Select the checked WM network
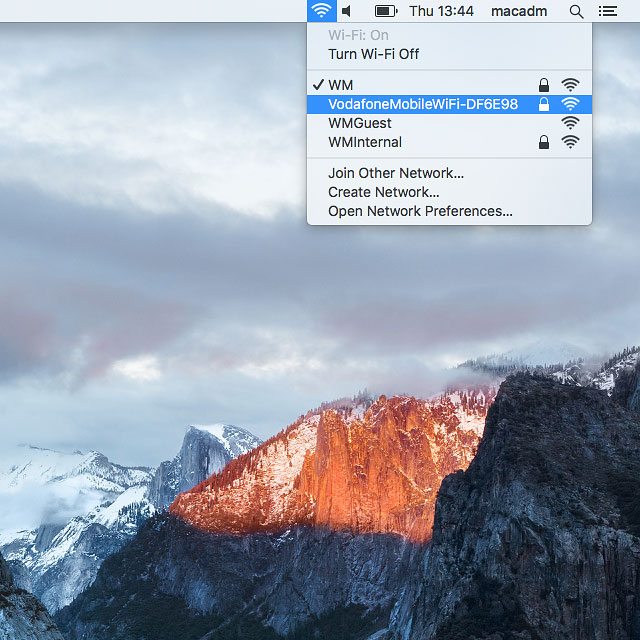Image resolution: width=640 pixels, height=640 pixels. coord(341,85)
